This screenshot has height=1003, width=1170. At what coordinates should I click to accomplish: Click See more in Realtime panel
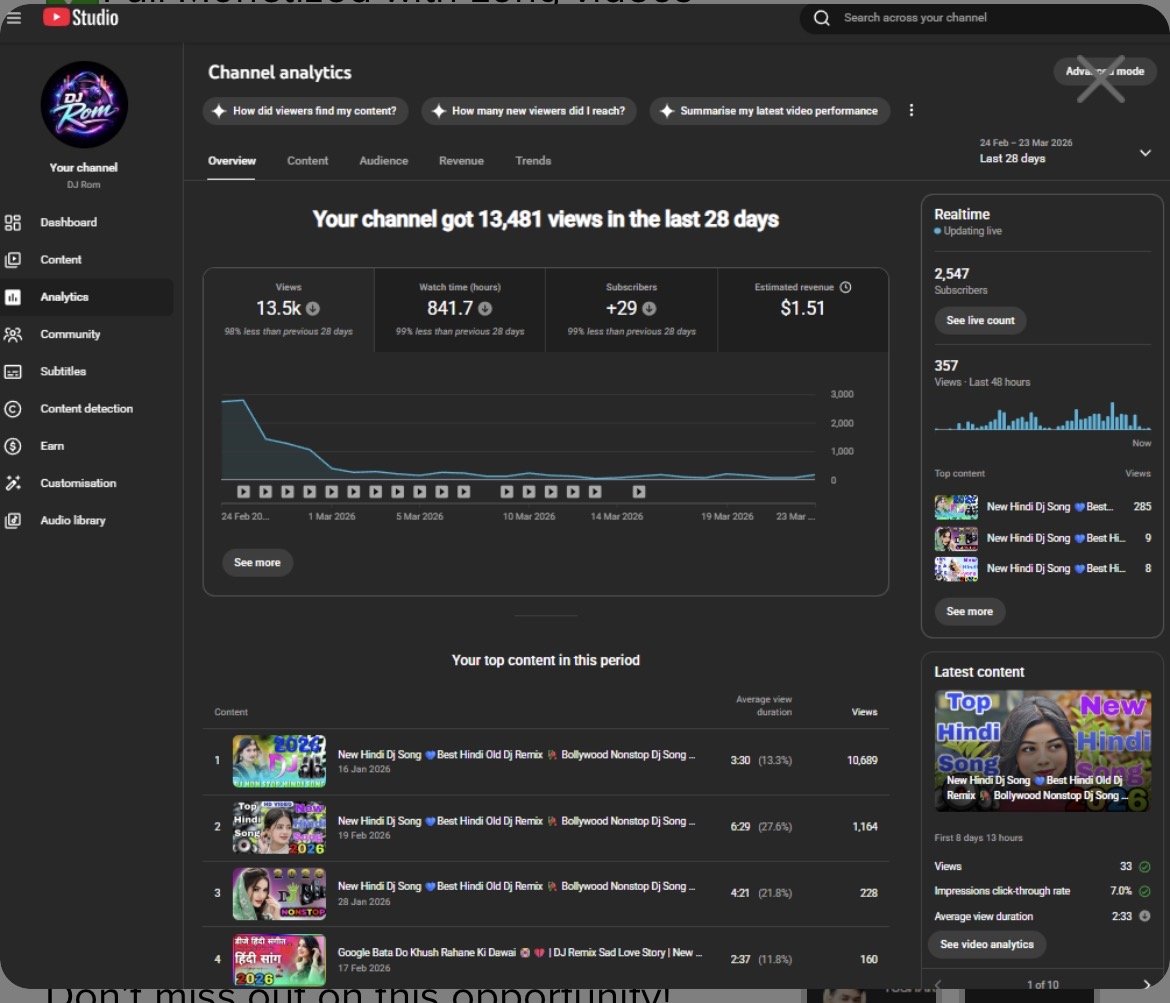(970, 611)
